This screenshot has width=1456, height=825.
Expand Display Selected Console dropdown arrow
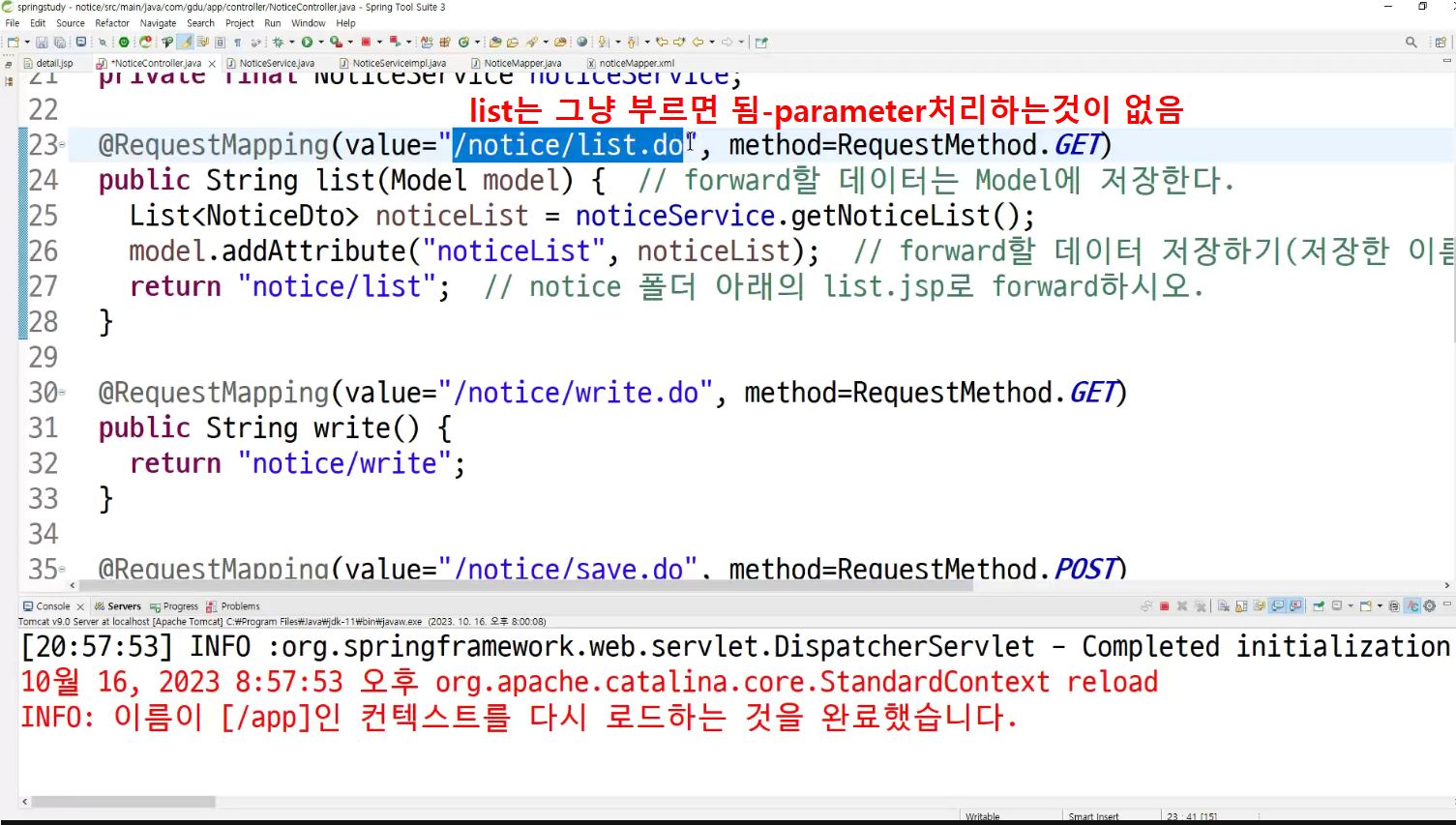1351,606
